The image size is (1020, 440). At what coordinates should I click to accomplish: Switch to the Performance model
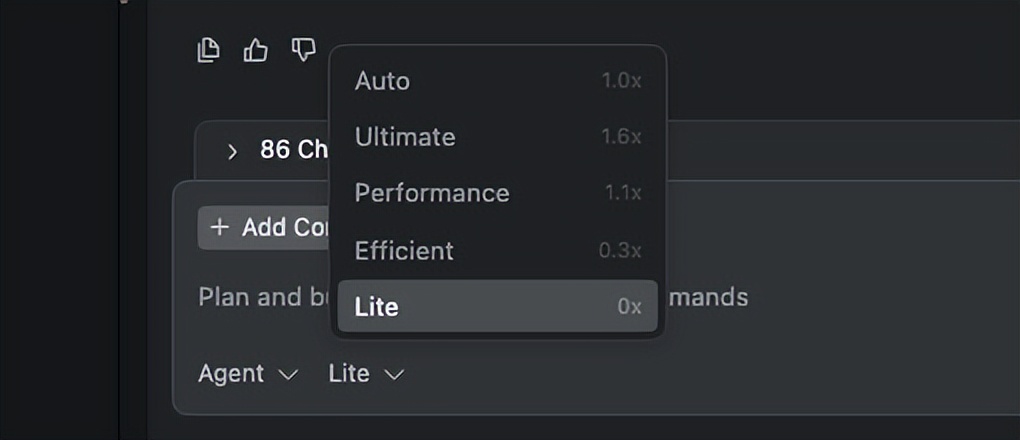(432, 193)
